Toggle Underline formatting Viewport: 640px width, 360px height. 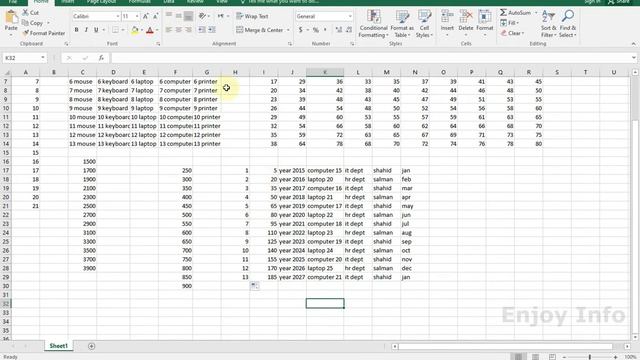pyautogui.click(x=96, y=30)
